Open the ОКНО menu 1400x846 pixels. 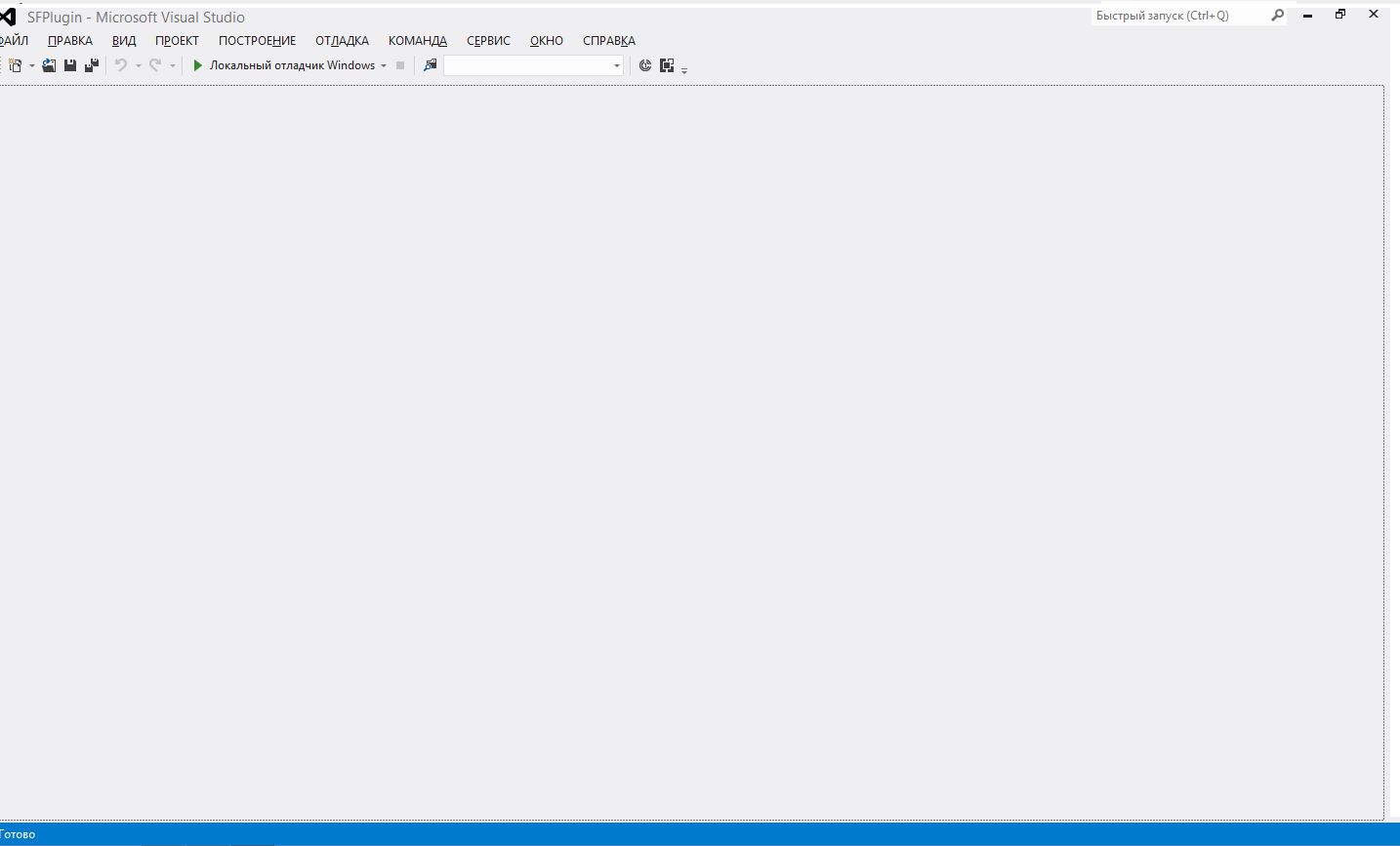pos(547,41)
